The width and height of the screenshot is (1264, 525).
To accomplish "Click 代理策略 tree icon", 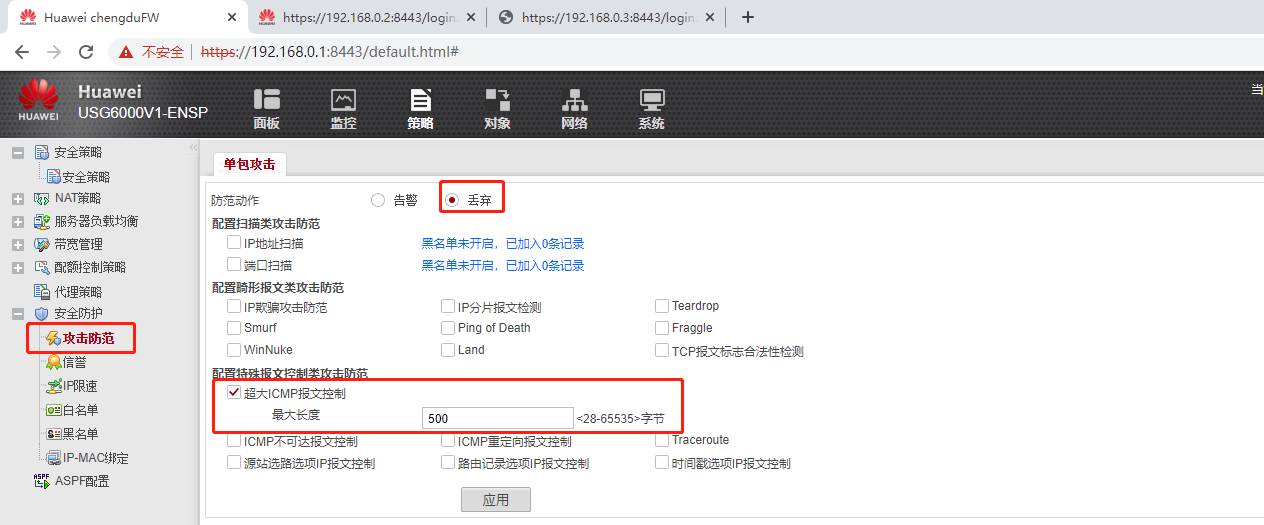I will tap(42, 292).
